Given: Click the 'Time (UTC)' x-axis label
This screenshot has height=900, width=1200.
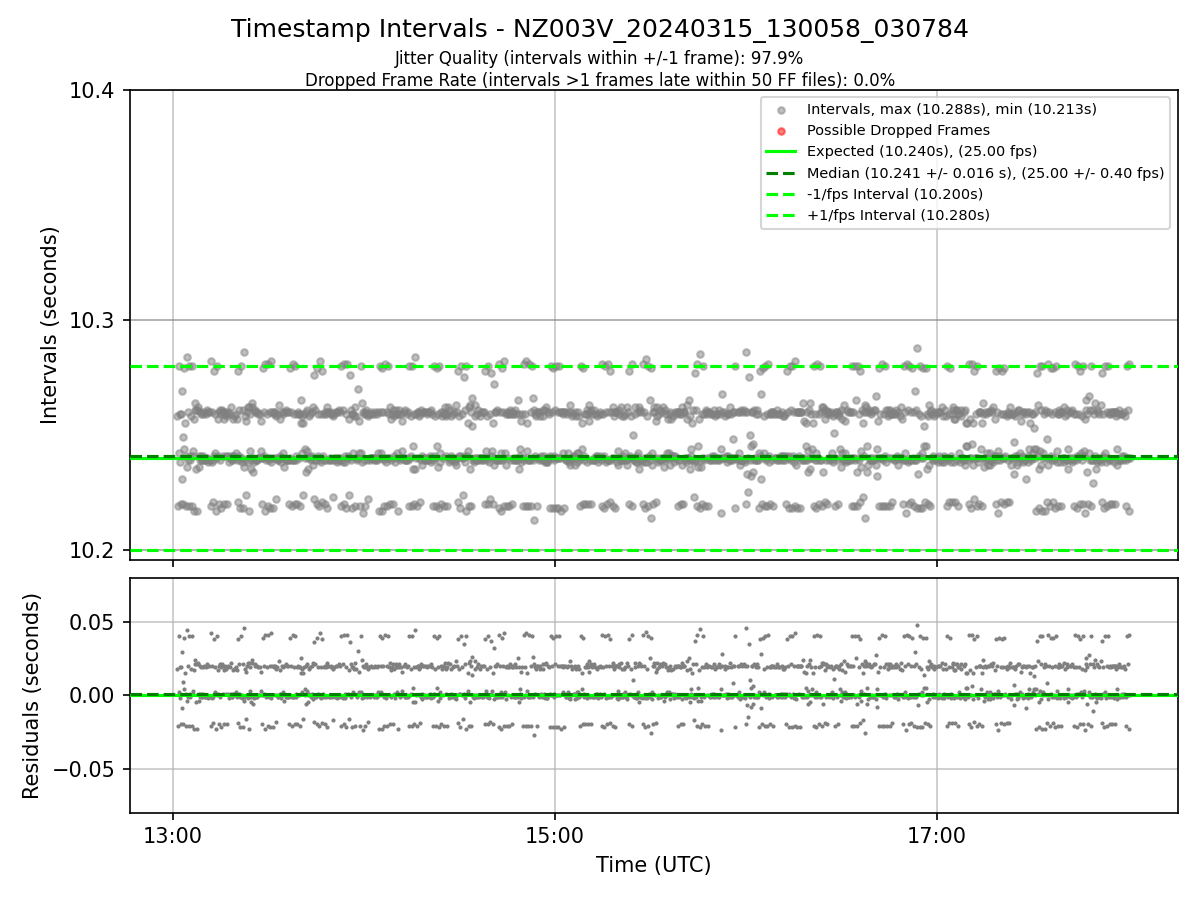Looking at the screenshot, I should (654, 865).
